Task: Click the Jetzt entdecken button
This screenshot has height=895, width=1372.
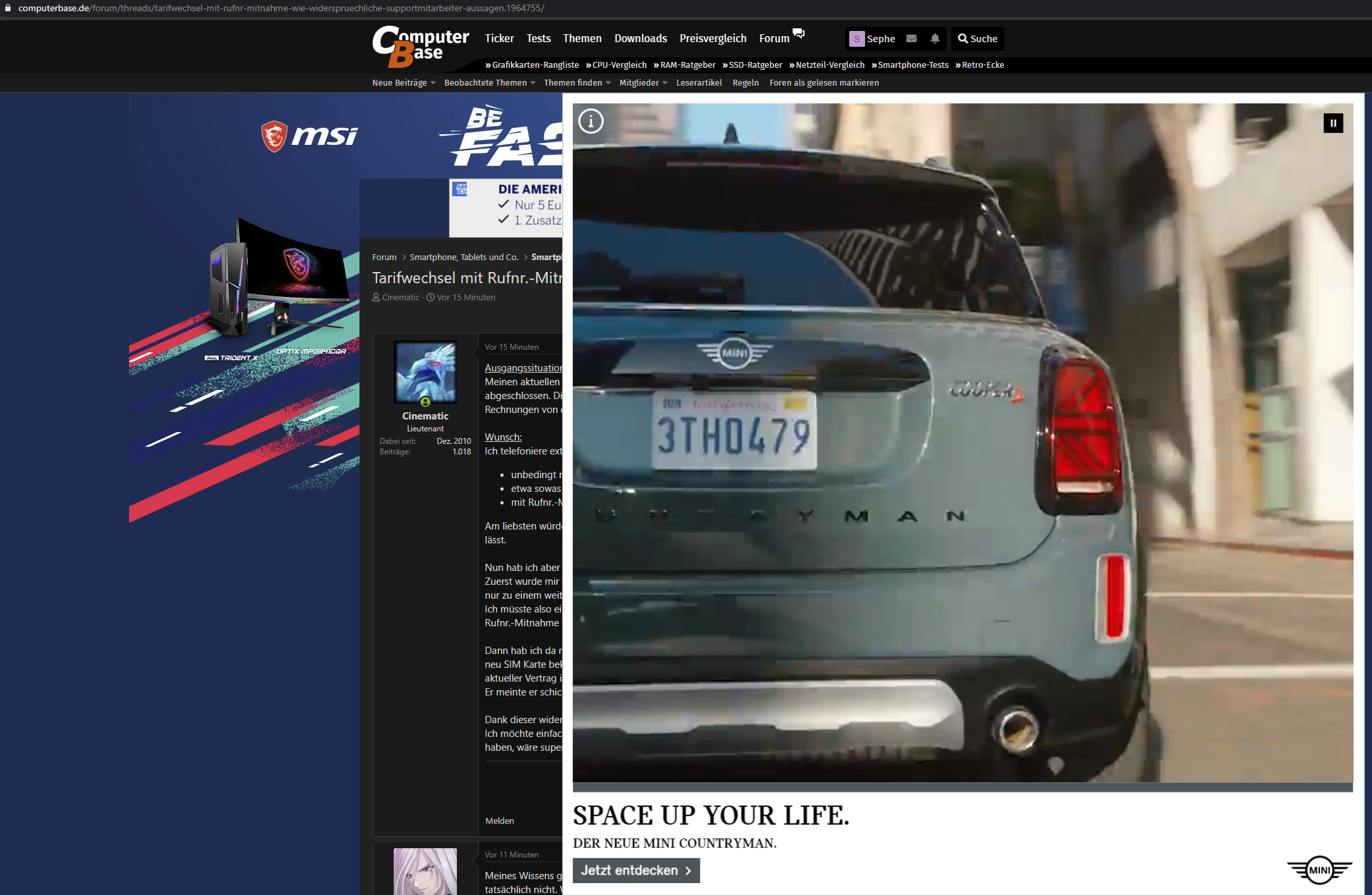Action: [x=636, y=870]
